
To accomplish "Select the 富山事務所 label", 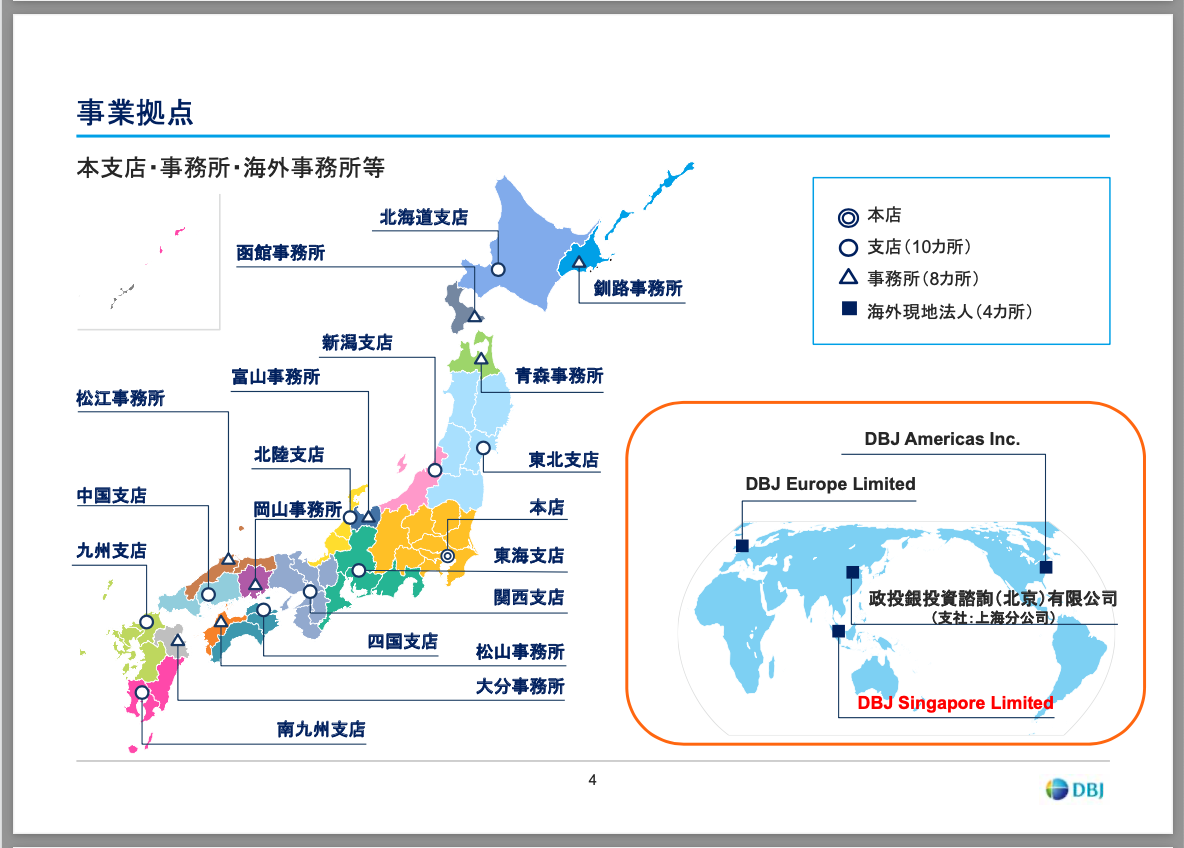I will coord(276,377).
